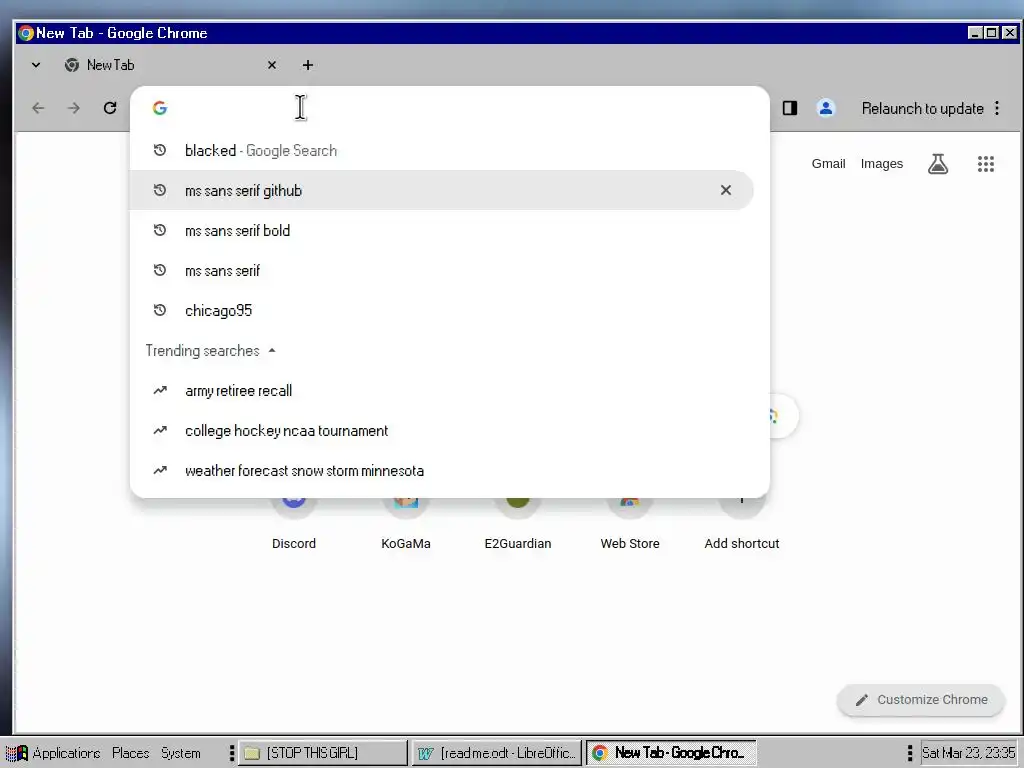Open the Applications menu in the panel

[54, 753]
